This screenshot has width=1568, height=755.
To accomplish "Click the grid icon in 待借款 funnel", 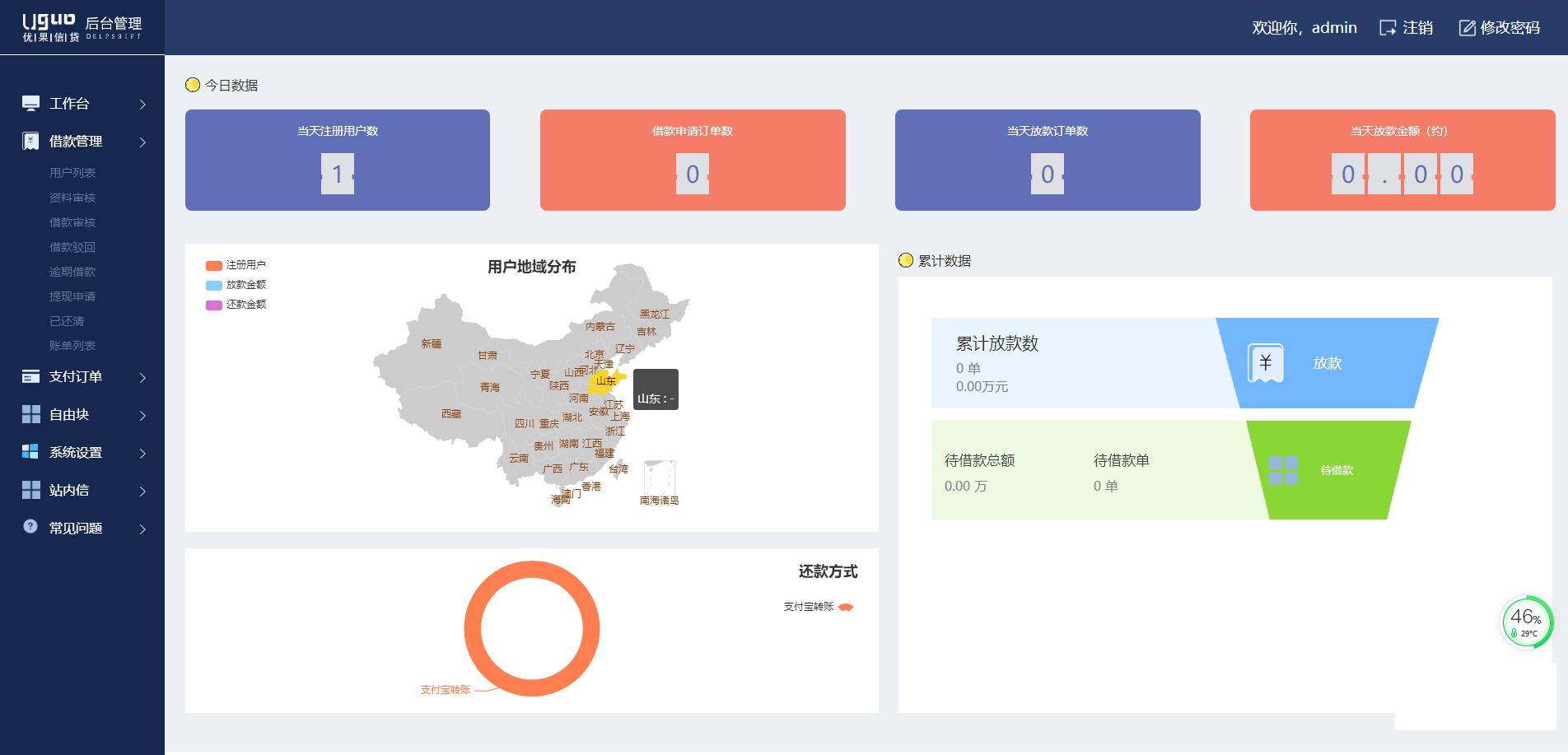I will tap(1283, 470).
